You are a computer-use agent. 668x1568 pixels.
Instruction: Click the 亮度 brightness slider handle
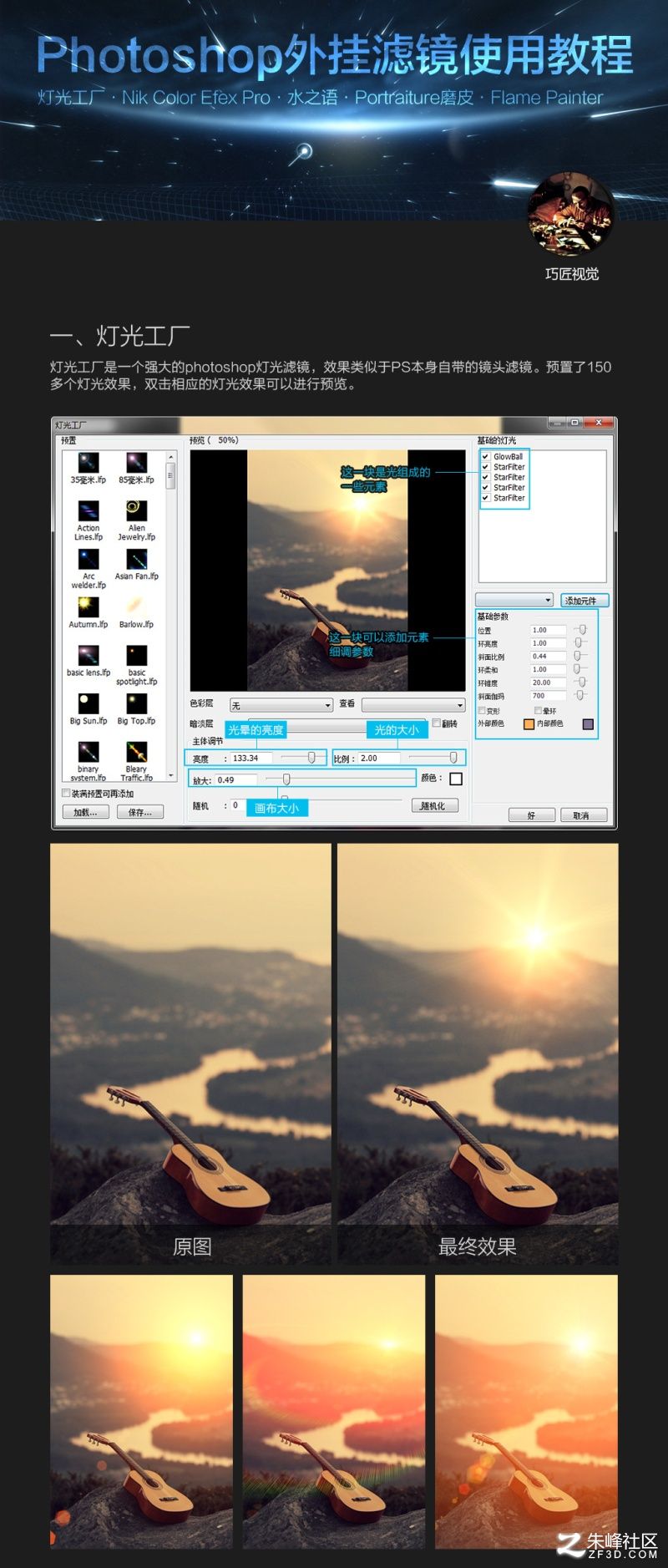[311, 758]
